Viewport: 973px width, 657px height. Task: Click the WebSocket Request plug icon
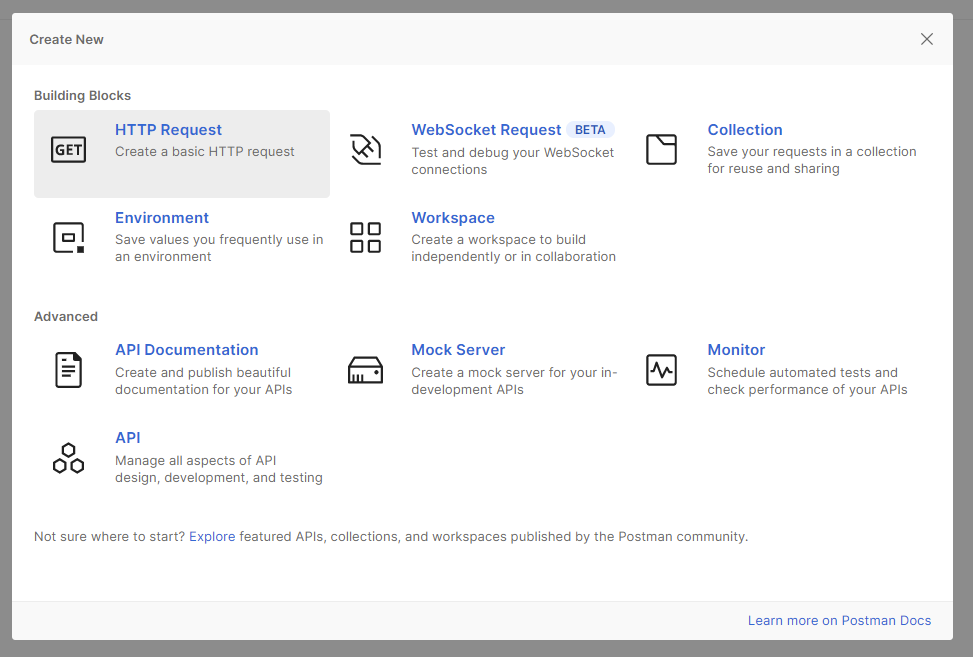[x=365, y=150]
